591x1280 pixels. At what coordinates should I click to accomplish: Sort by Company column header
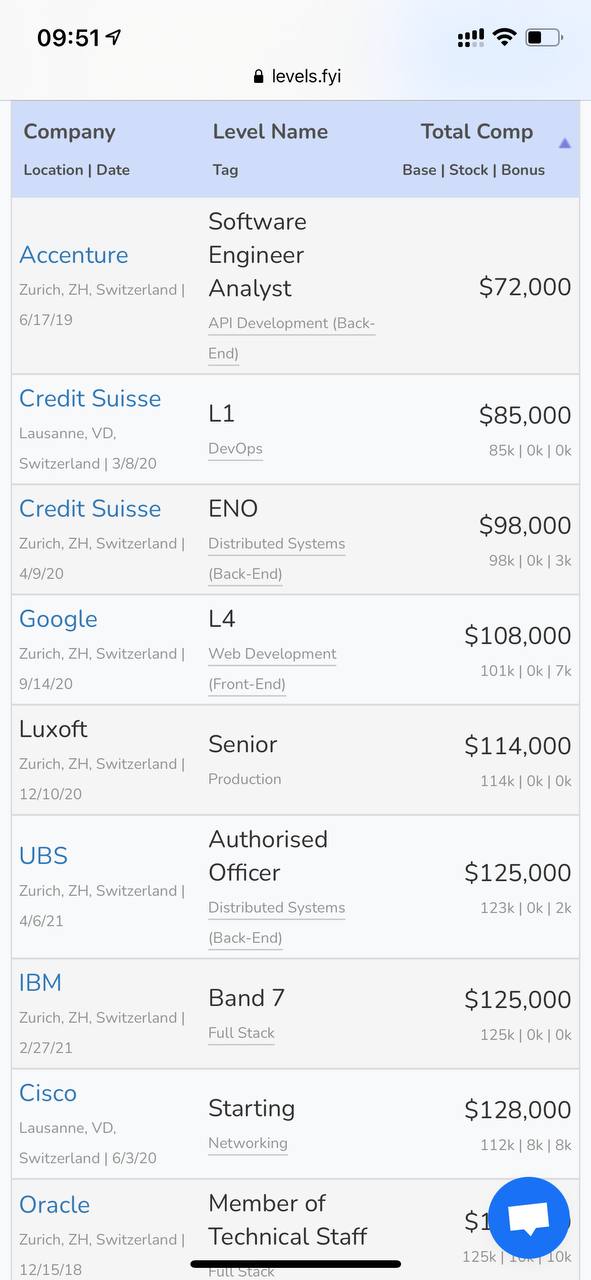[69, 132]
